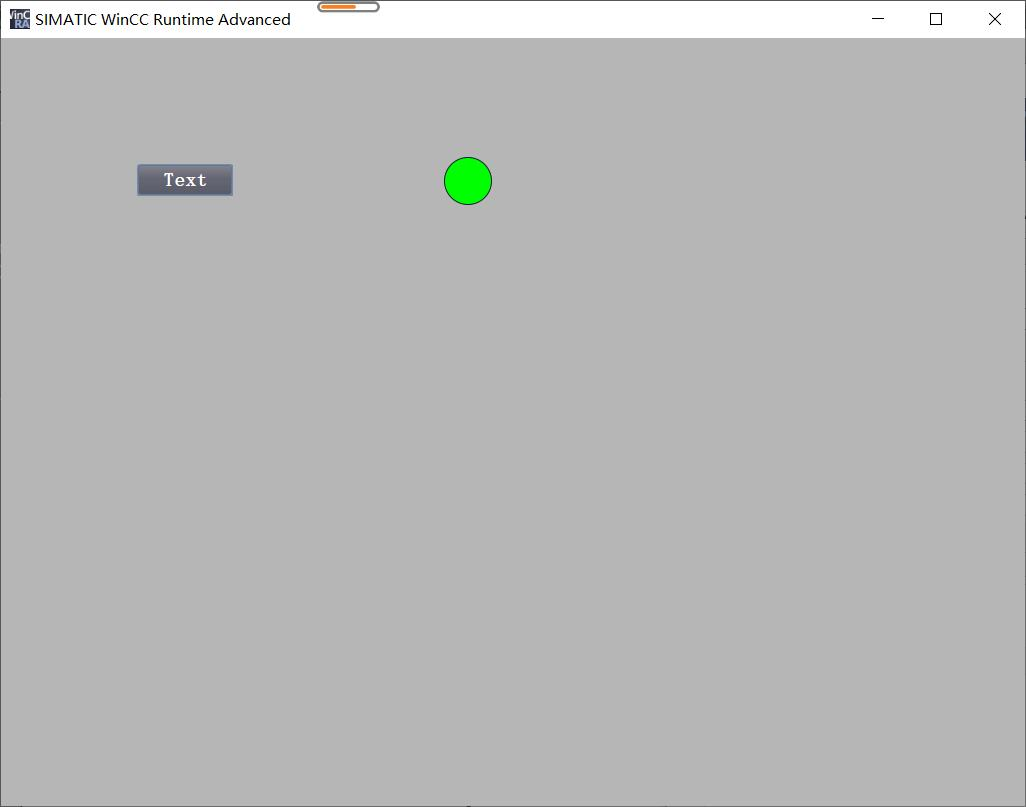This screenshot has width=1026, height=807.
Task: Close the WinCC Runtime Advanced window
Action: [995, 19]
